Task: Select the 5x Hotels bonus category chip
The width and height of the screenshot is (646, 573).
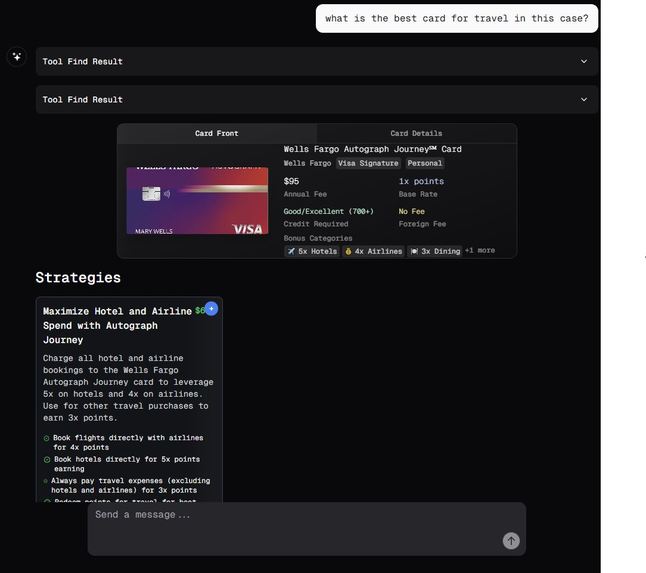Action: click(x=312, y=251)
